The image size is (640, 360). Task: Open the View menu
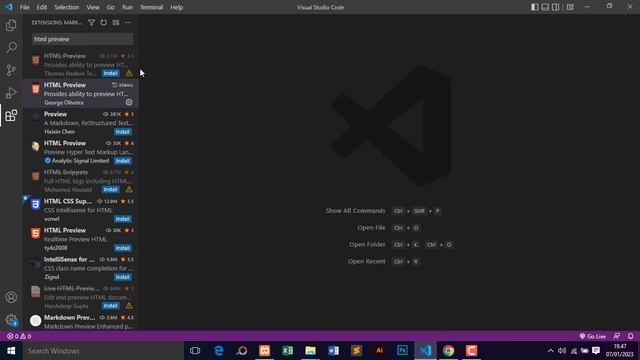point(93,7)
